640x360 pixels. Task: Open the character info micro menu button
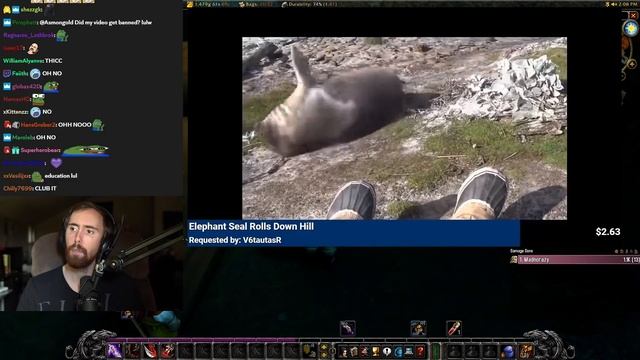[x=343, y=351]
